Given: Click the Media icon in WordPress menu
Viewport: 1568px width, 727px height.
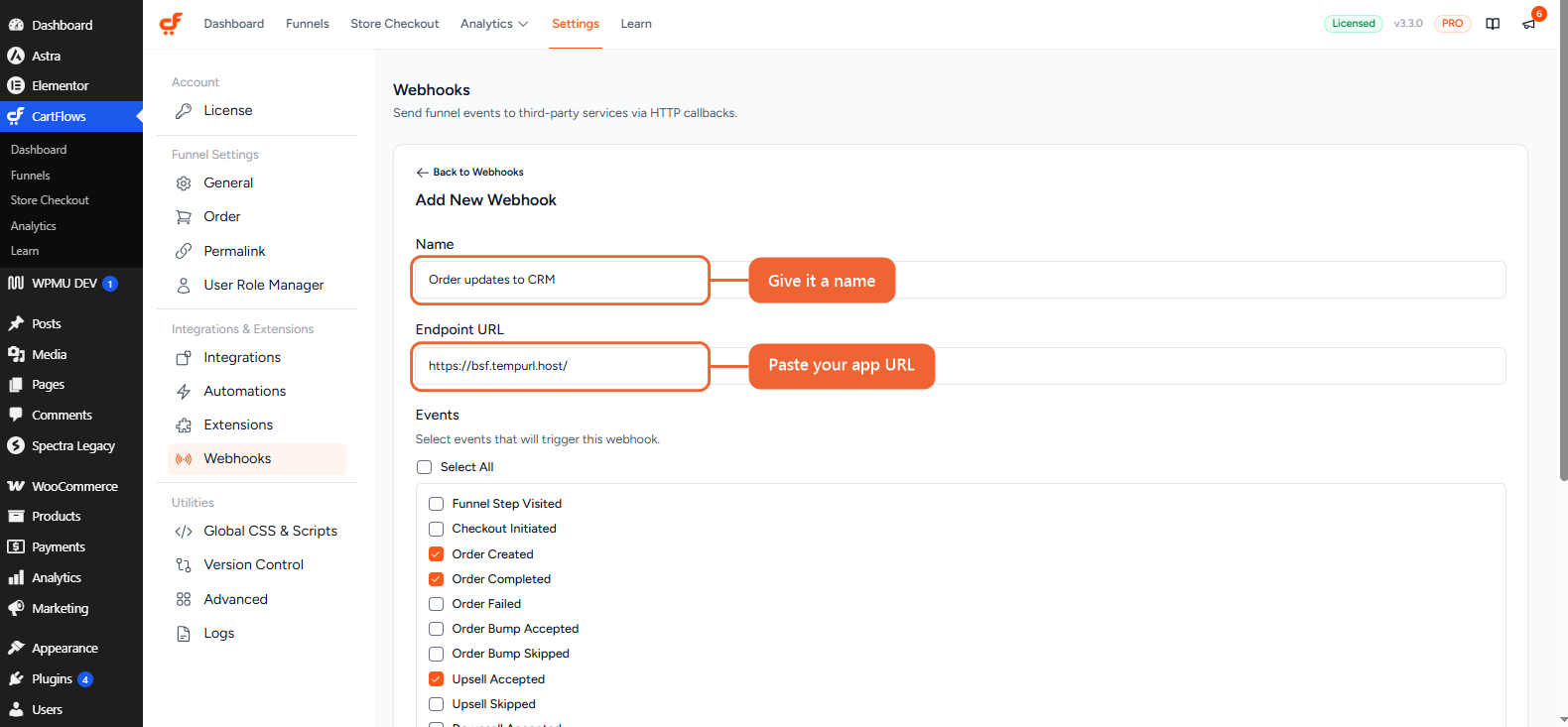Looking at the screenshot, I should [16, 354].
